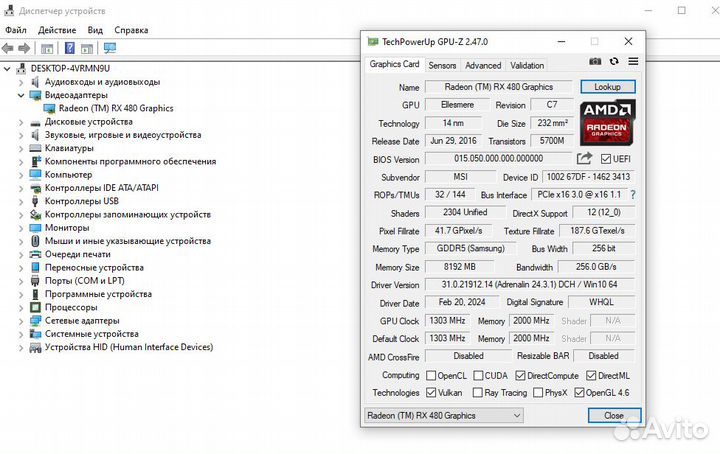Click the DESKTOP-4VRMN9U computer icon
The image size is (720, 454).
pyautogui.click(x=21, y=68)
